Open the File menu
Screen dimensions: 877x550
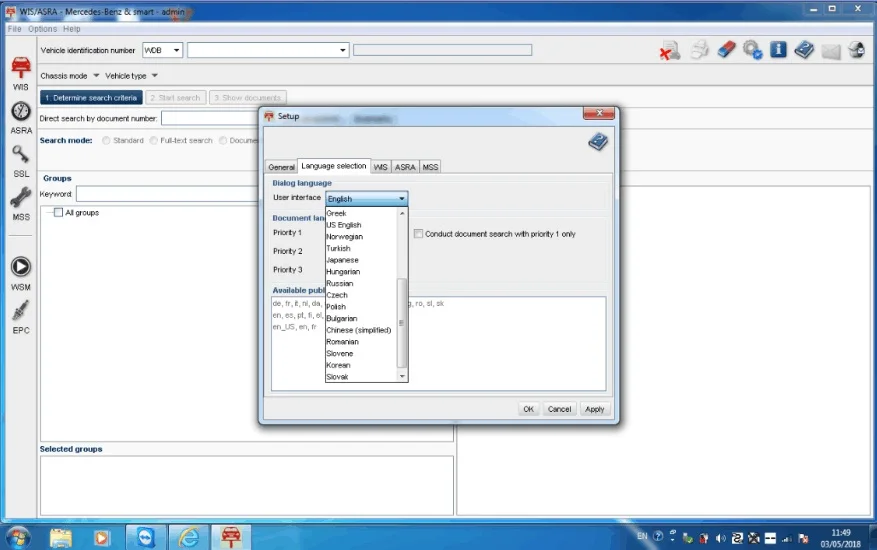15,29
